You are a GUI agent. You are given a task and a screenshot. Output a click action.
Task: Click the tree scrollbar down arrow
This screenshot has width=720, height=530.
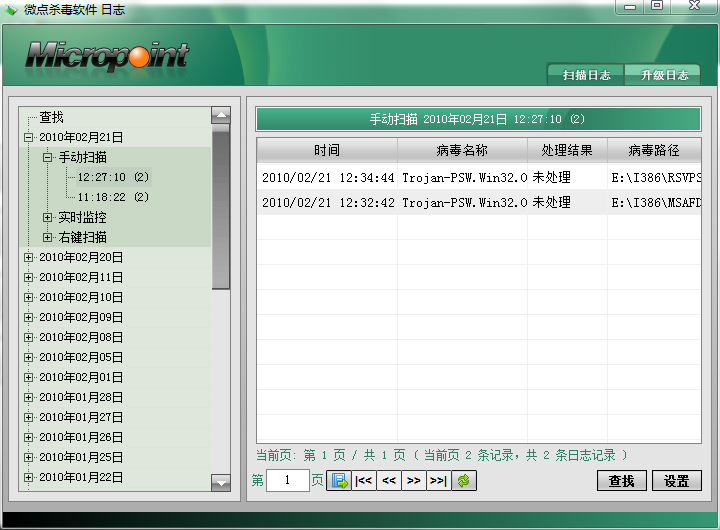pyautogui.click(x=221, y=483)
